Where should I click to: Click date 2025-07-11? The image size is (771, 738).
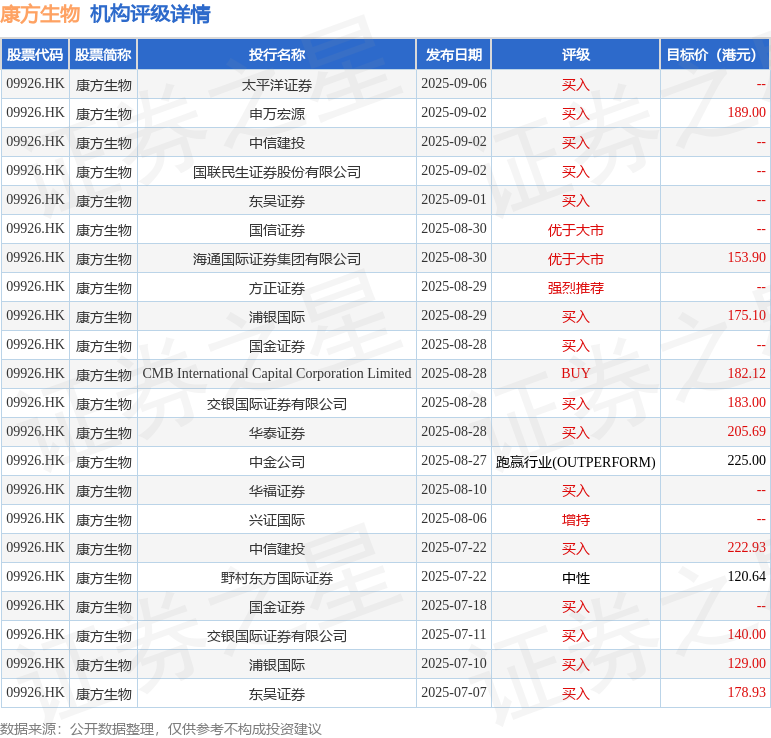pyautogui.click(x=454, y=635)
